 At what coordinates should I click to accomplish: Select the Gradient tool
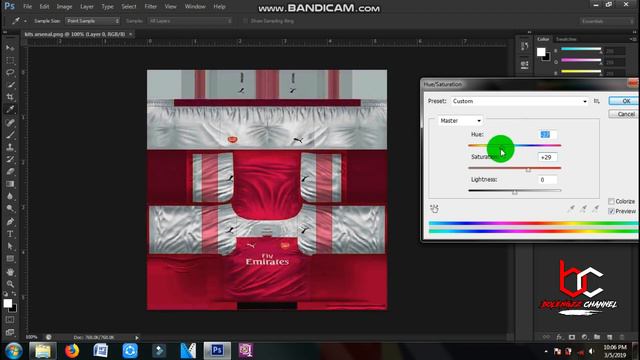coord(10,184)
